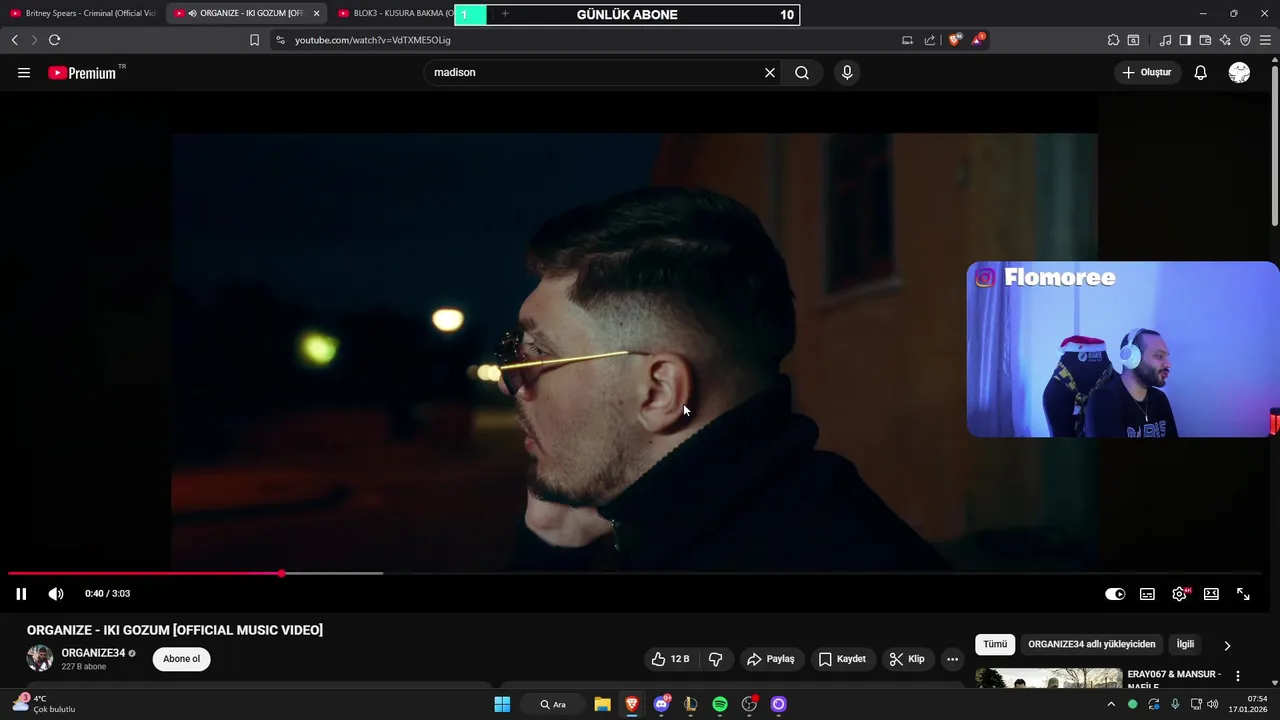The image size is (1280, 720).
Task: Open Discord from taskbar
Action: tap(661, 704)
